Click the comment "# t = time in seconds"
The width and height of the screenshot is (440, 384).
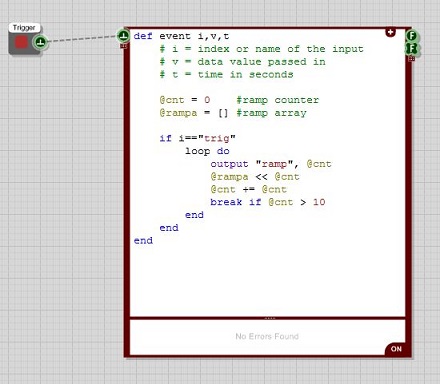click(x=226, y=74)
